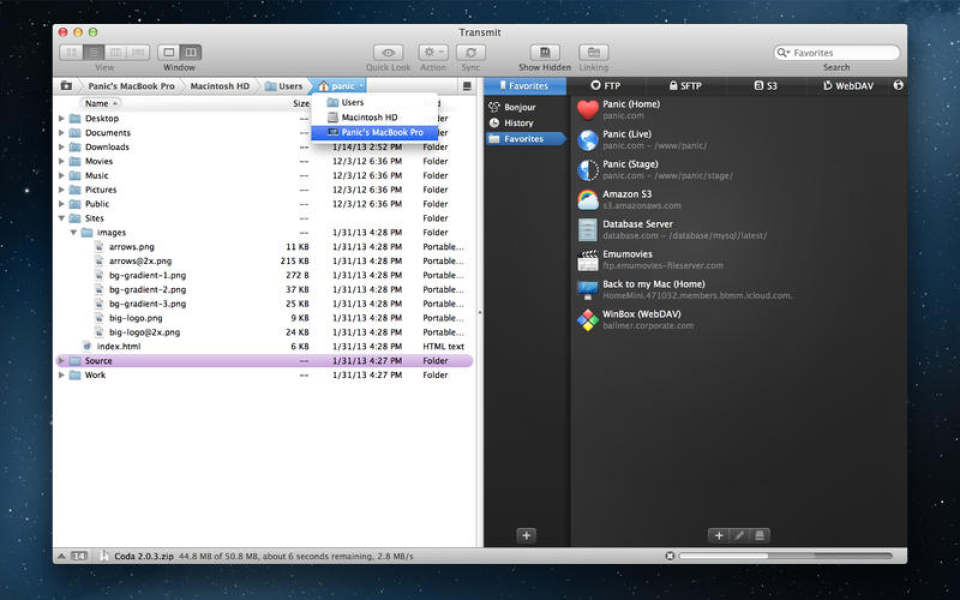Expand the Pictures folder

click(x=61, y=190)
